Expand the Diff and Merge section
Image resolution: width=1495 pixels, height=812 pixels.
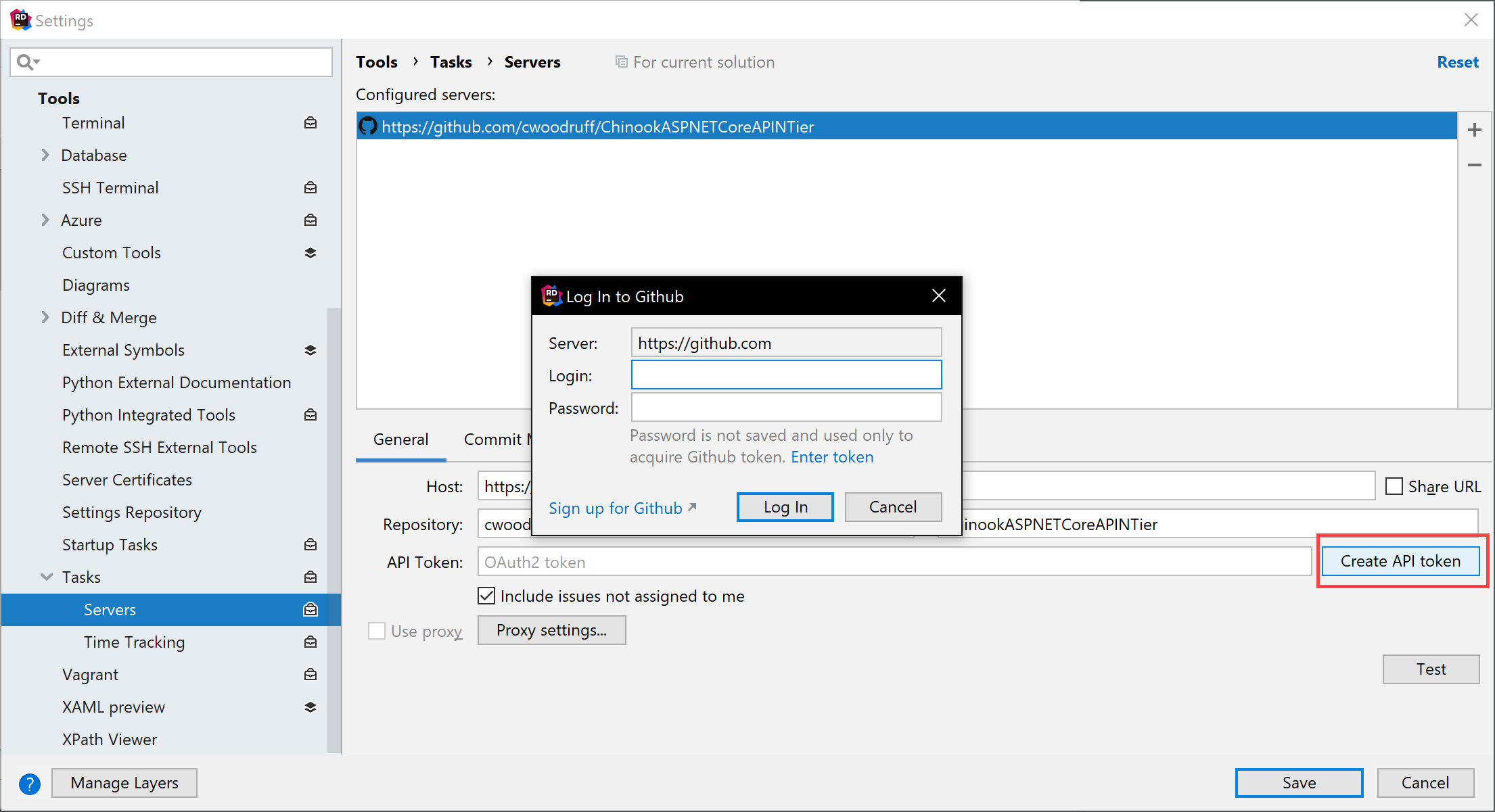click(45, 317)
